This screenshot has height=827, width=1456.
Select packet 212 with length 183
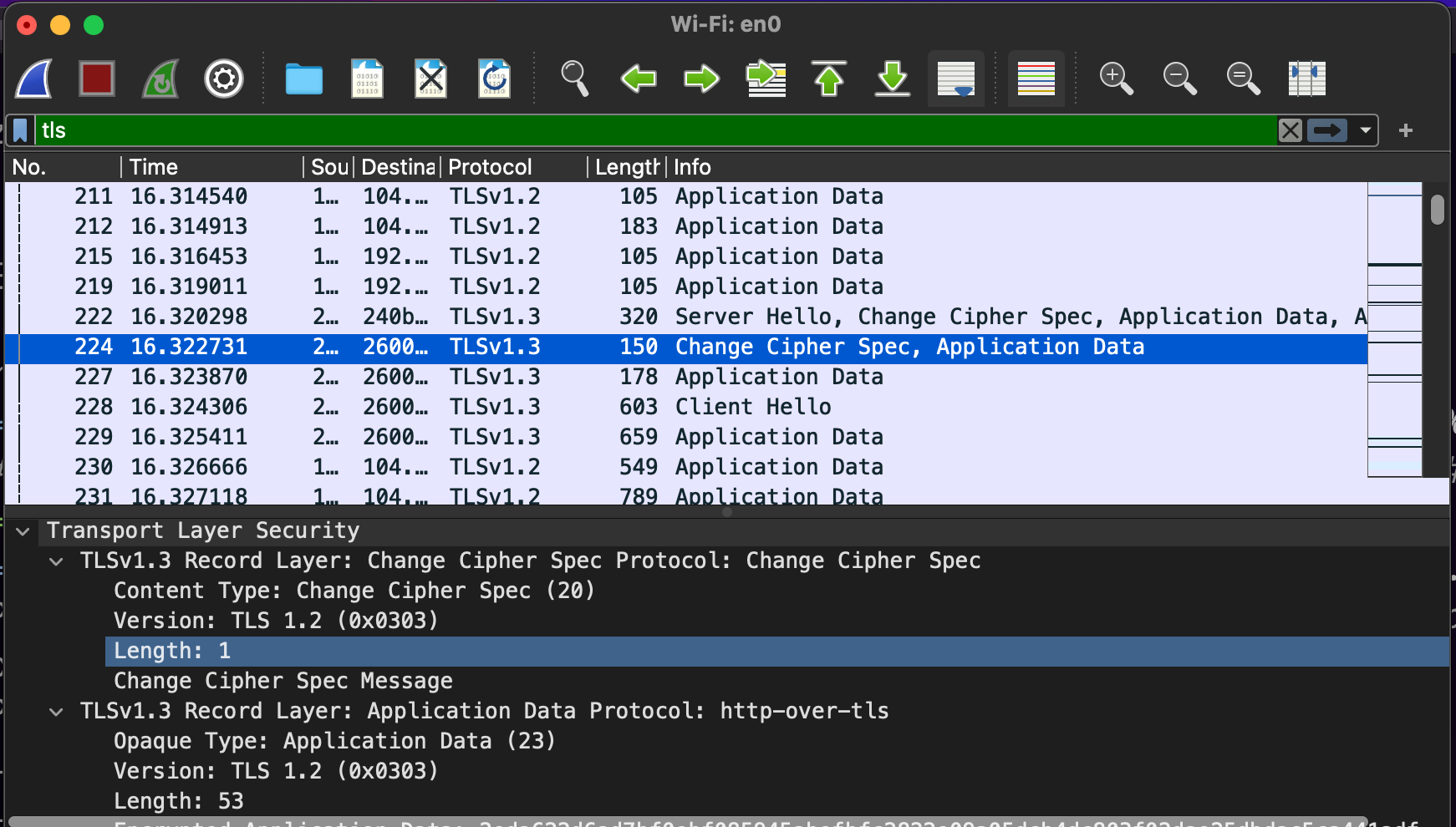pos(686,226)
